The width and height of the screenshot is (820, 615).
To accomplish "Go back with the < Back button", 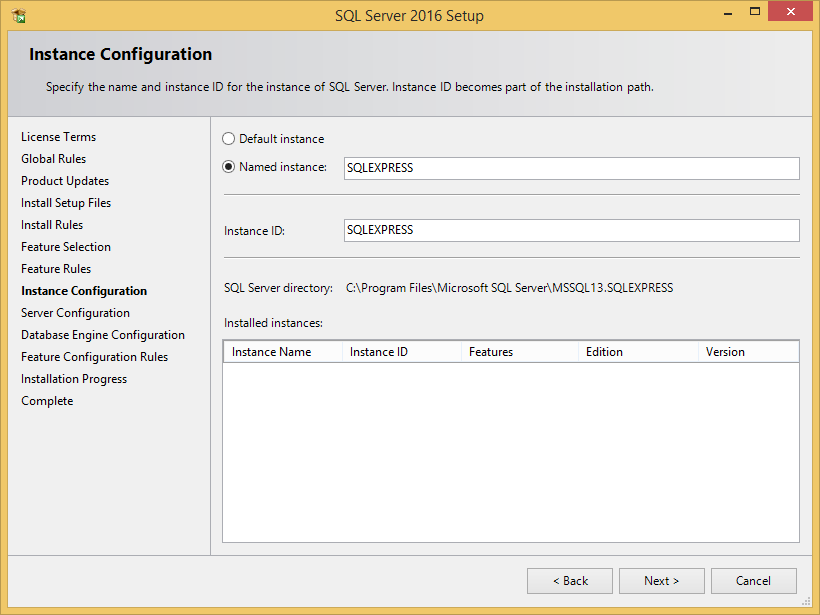I will point(570,581).
